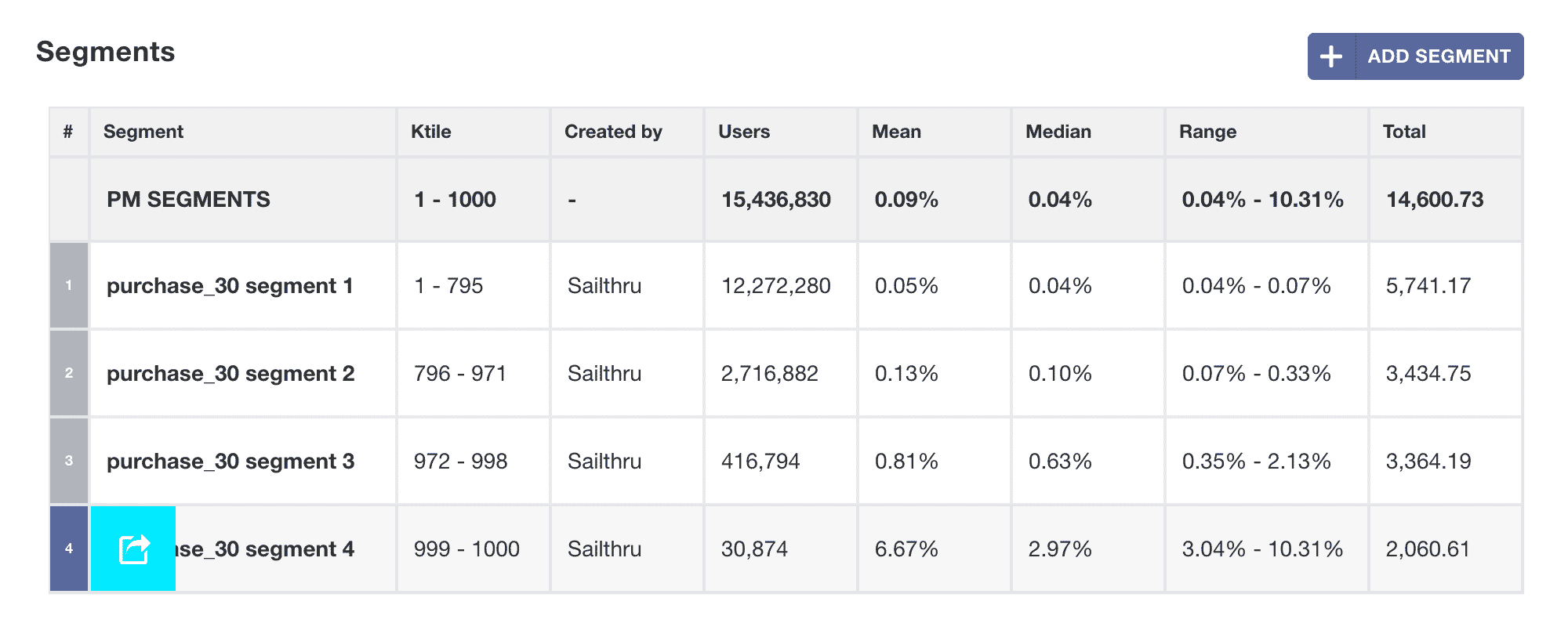Sort by the Mean column header
This screenshot has height=641, width=1568.
(896, 132)
